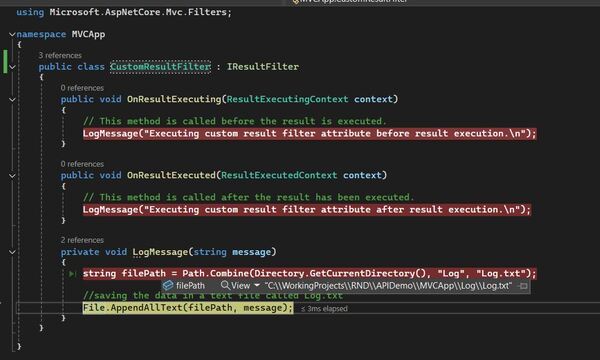This screenshot has width=600, height=360.
Task: Click the 'string message' parameter
Action: [232, 252]
